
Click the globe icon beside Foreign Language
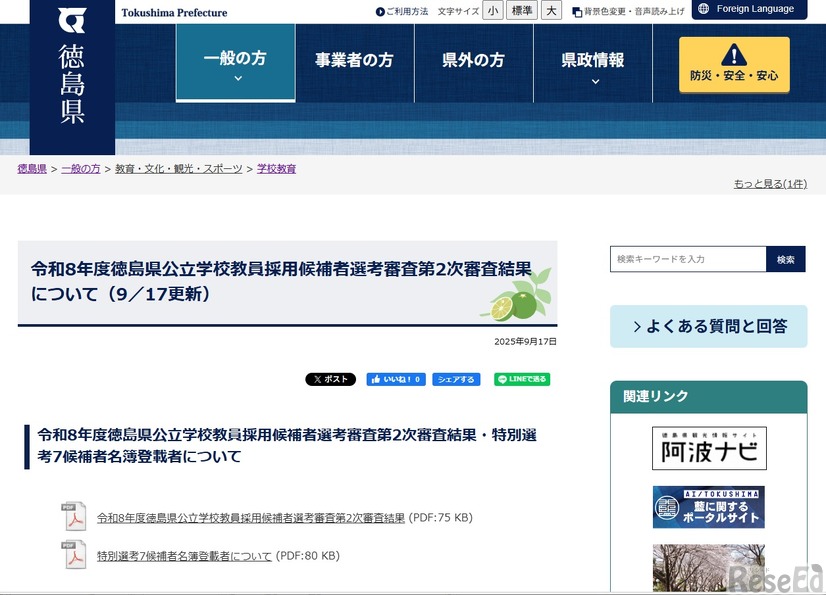coord(703,8)
